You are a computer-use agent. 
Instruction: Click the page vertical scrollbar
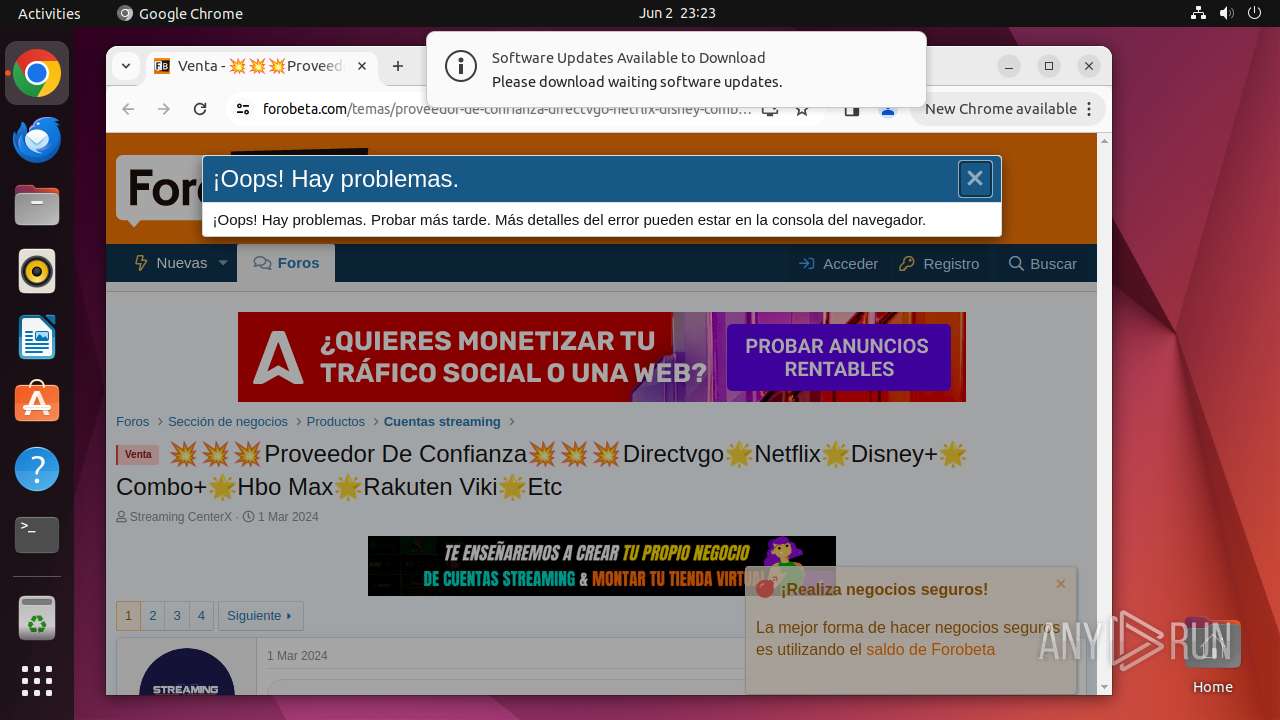pos(1104,413)
